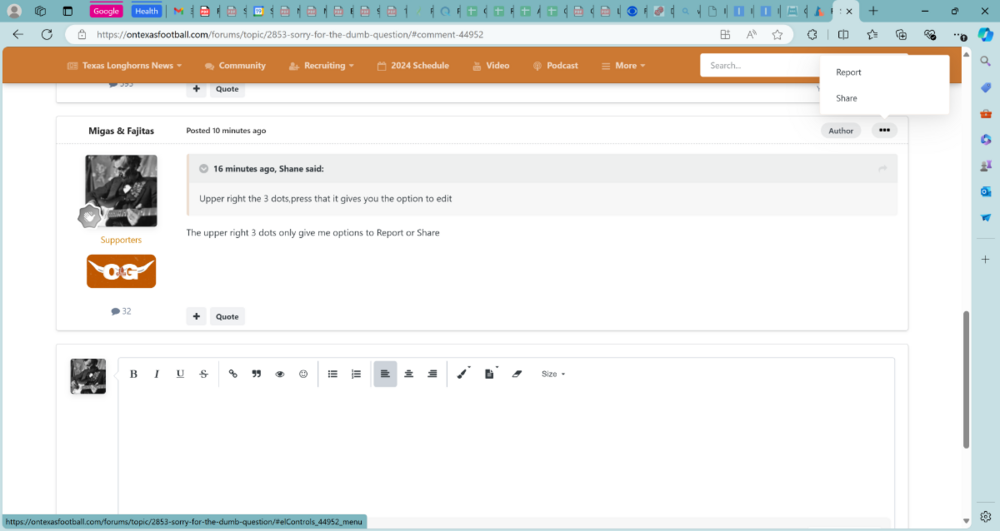Click the strikethrough icon in the editor
This screenshot has height=531, width=1000.
(x=204, y=374)
